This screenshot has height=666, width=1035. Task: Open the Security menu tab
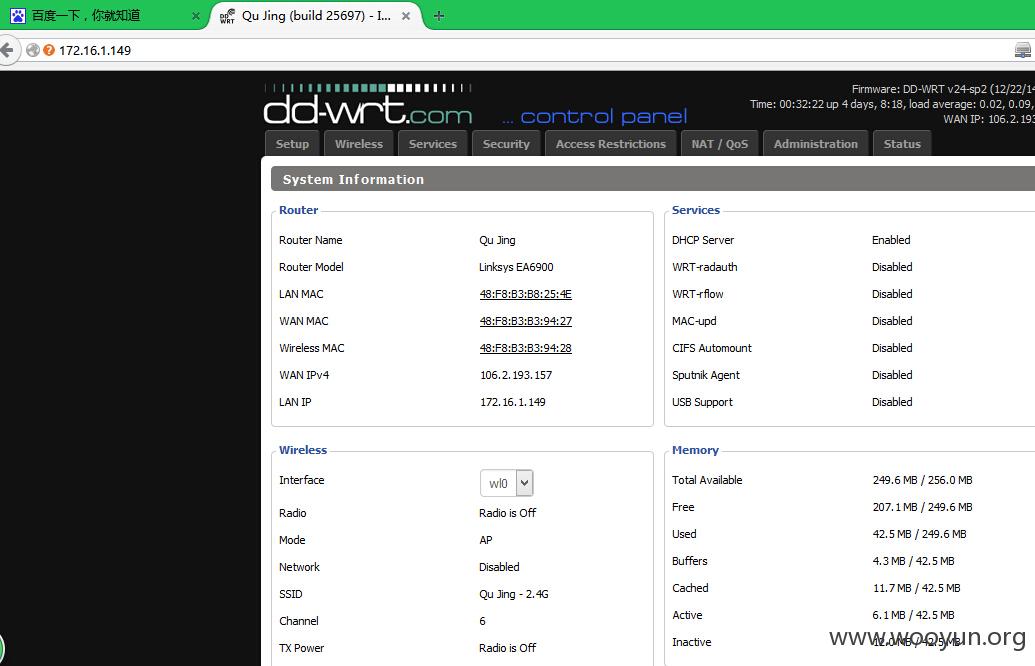pos(506,144)
